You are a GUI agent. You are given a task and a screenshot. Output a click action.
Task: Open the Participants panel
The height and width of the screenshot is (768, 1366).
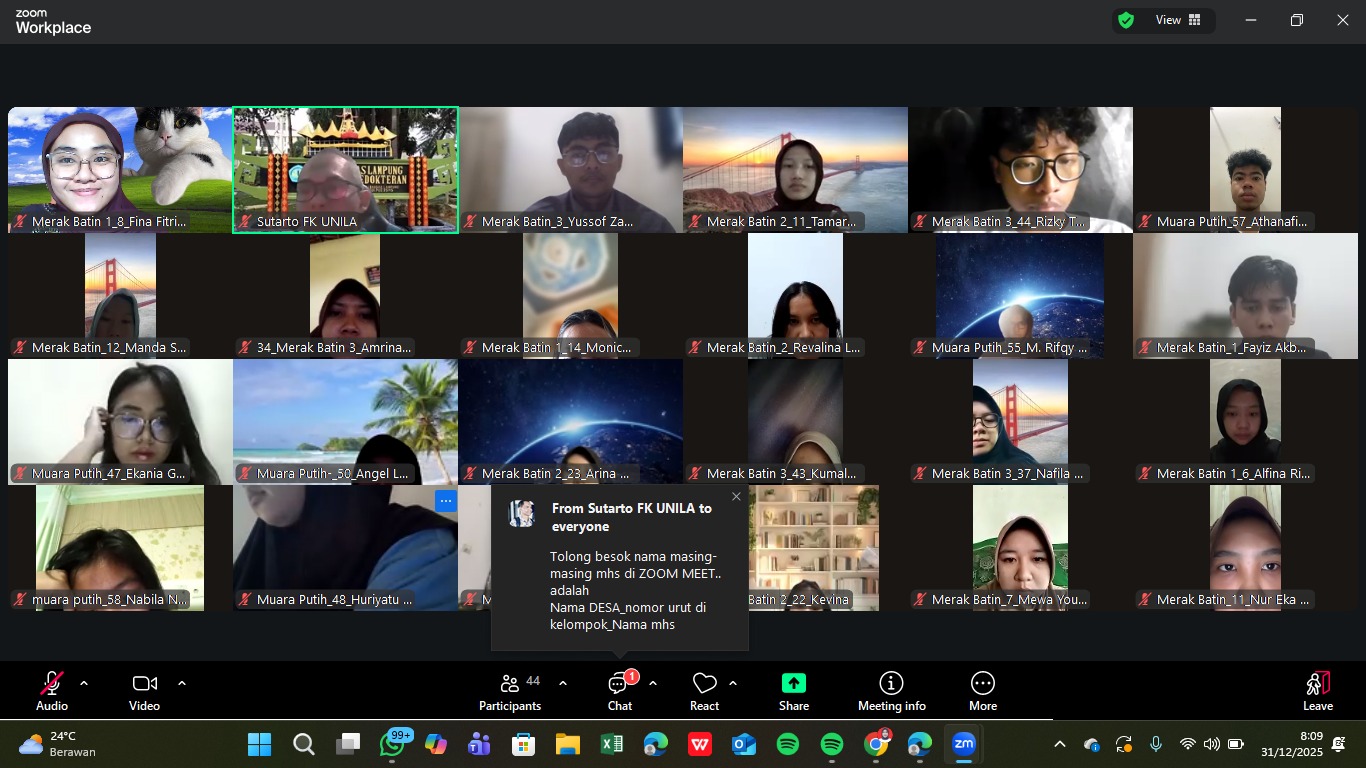510,691
